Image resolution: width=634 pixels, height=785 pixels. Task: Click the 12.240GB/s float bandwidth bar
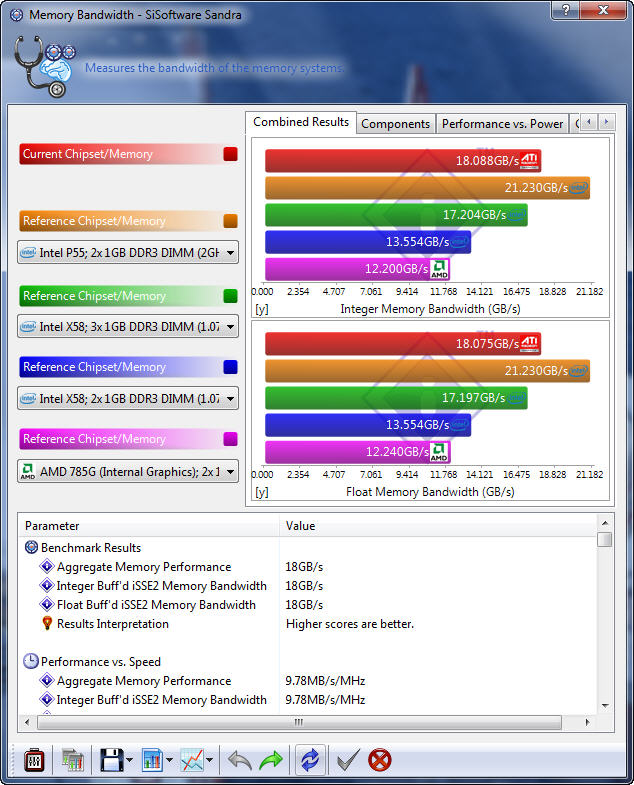357,452
